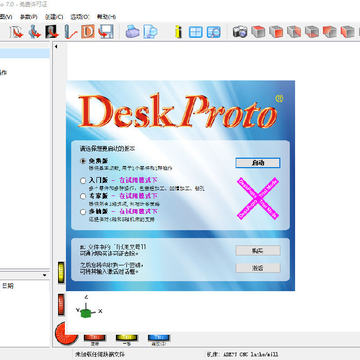Click the orange letter D toolbar icon
The height and width of the screenshot is (360, 360).
pos(88,32)
